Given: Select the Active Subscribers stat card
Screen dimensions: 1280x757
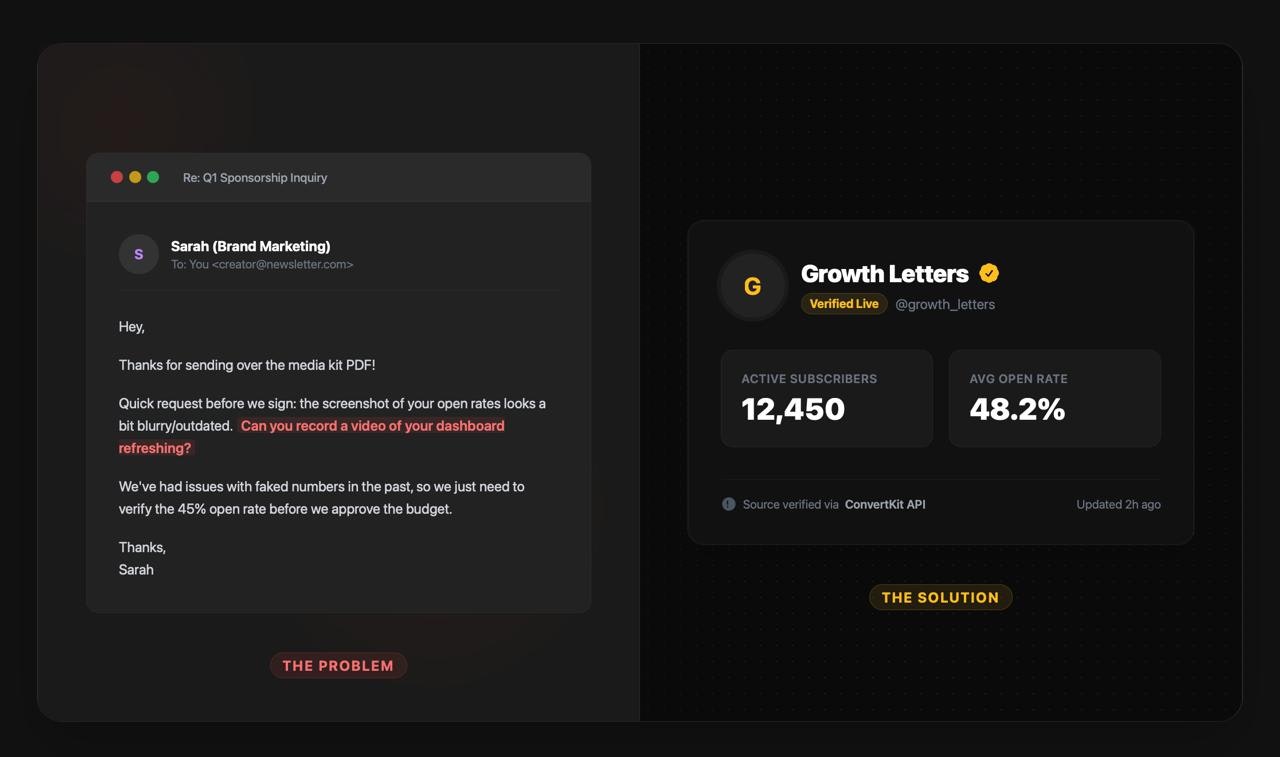Looking at the screenshot, I should (827, 398).
